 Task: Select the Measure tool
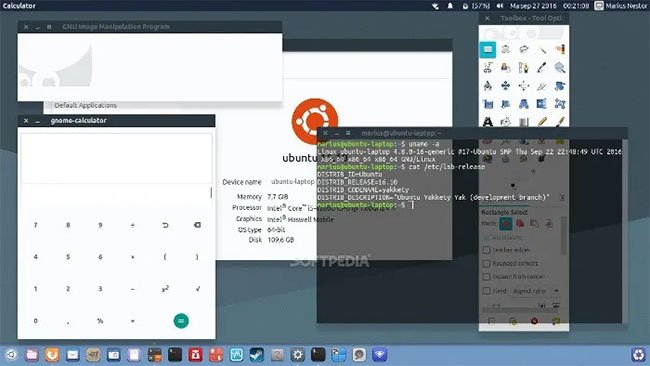(x=488, y=86)
